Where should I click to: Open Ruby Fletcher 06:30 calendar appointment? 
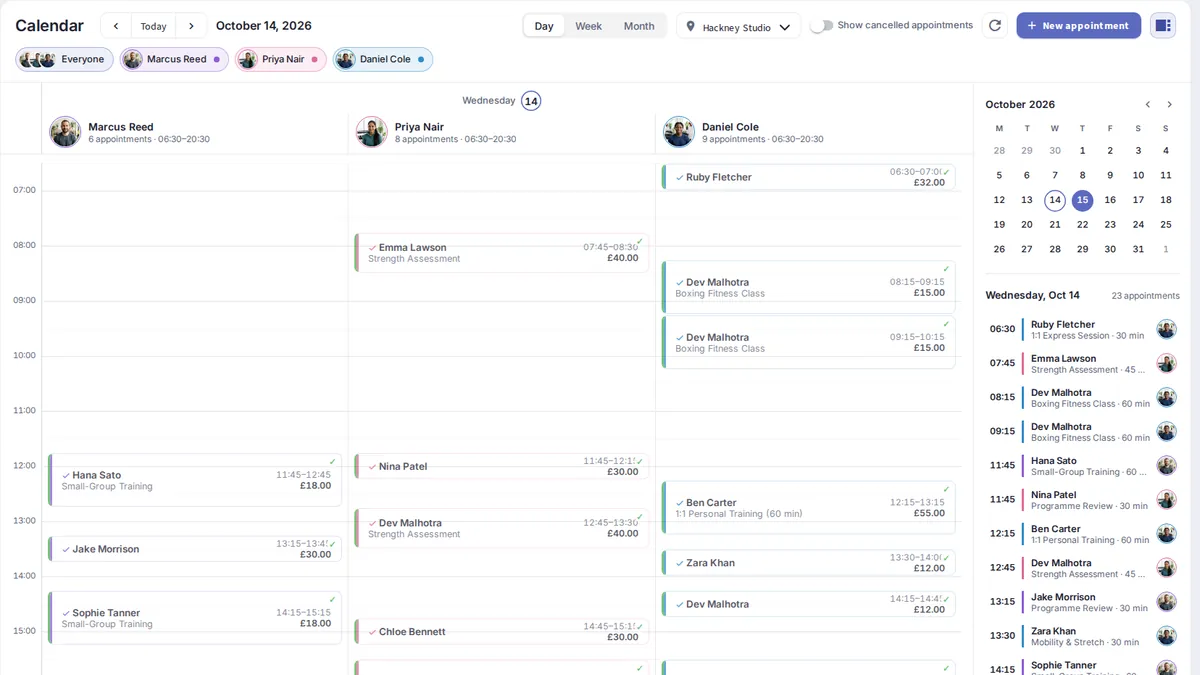[808, 177]
